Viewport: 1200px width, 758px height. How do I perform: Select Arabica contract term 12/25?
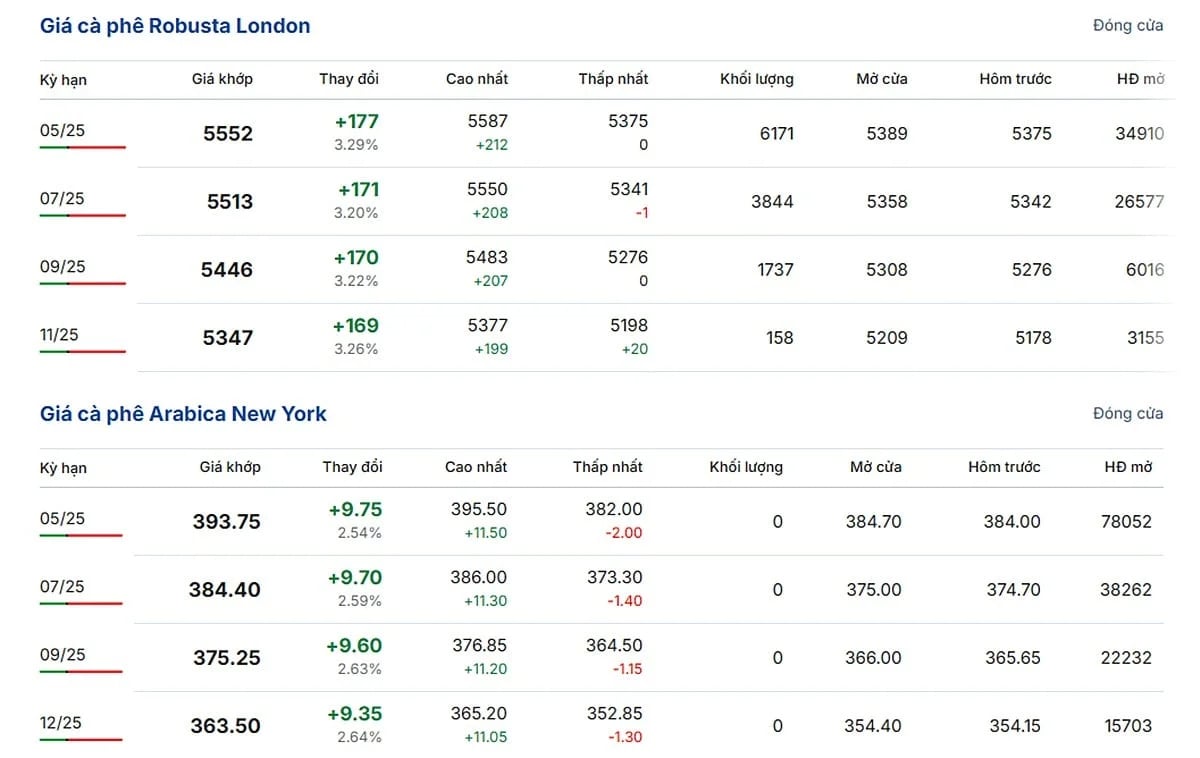62,723
